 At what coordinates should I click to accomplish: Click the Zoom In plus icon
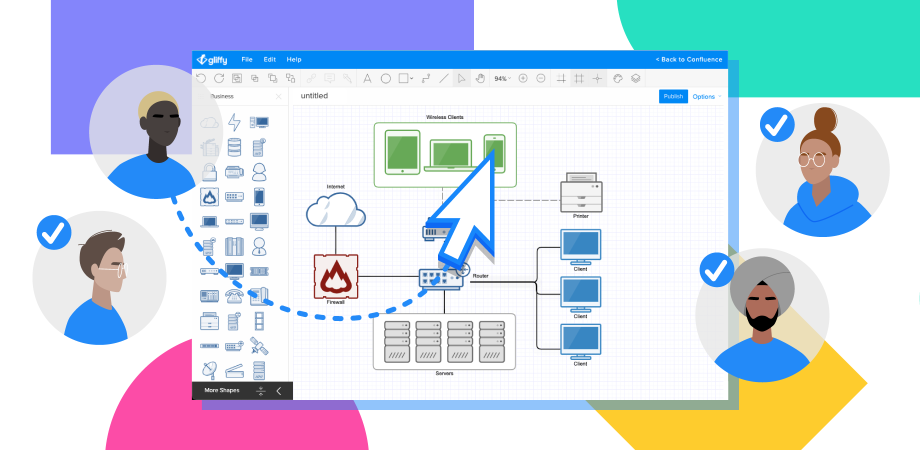pos(523,78)
